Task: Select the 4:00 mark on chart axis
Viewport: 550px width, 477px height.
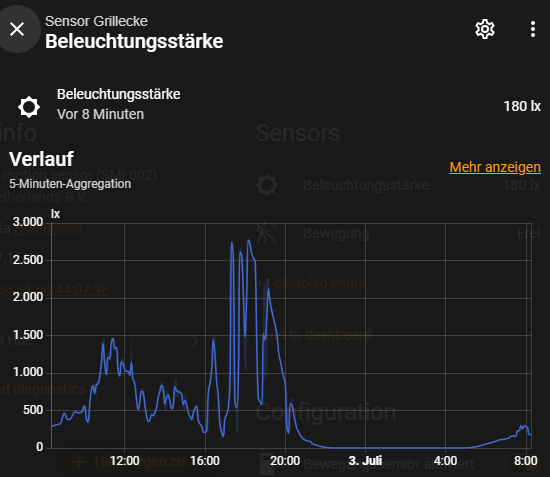Action: coord(445,461)
